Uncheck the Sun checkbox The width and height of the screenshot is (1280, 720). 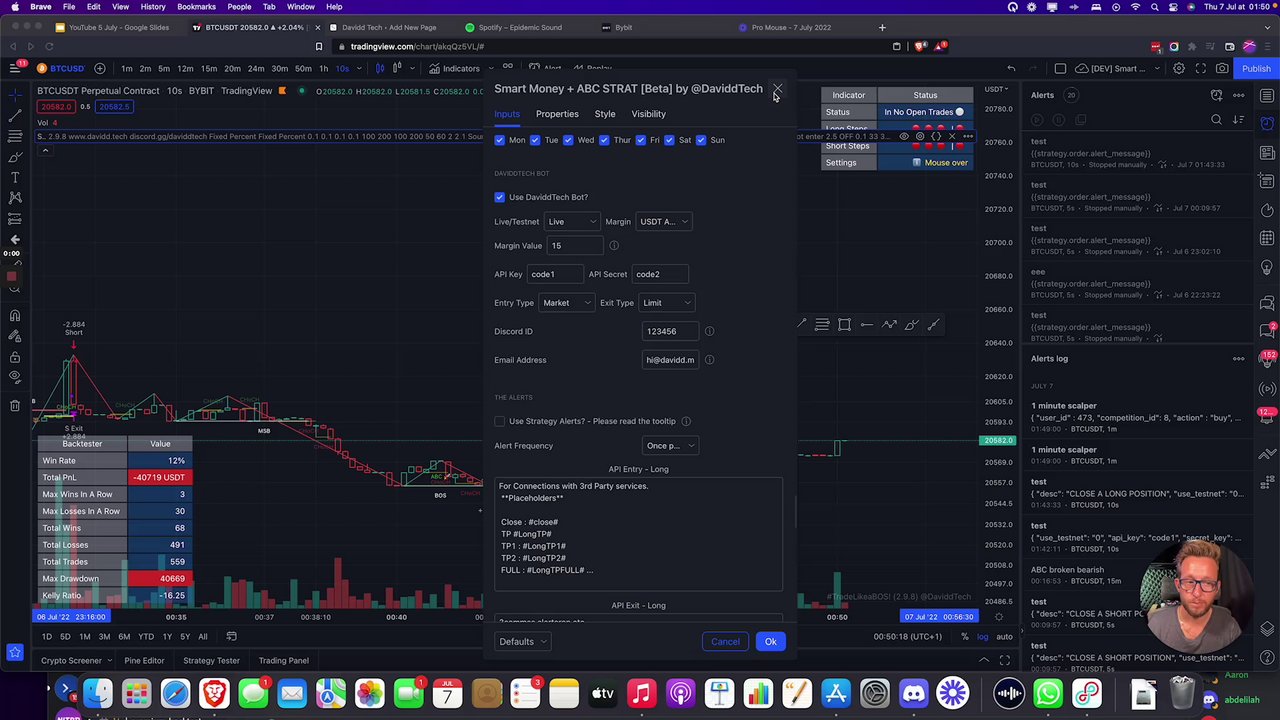pos(701,140)
